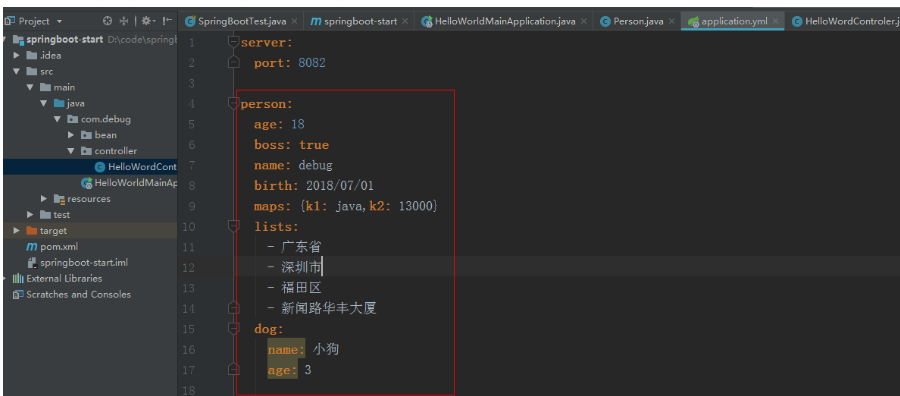Click the Scratches and Consoles icon
This screenshot has height=396, width=900.
coord(18,294)
